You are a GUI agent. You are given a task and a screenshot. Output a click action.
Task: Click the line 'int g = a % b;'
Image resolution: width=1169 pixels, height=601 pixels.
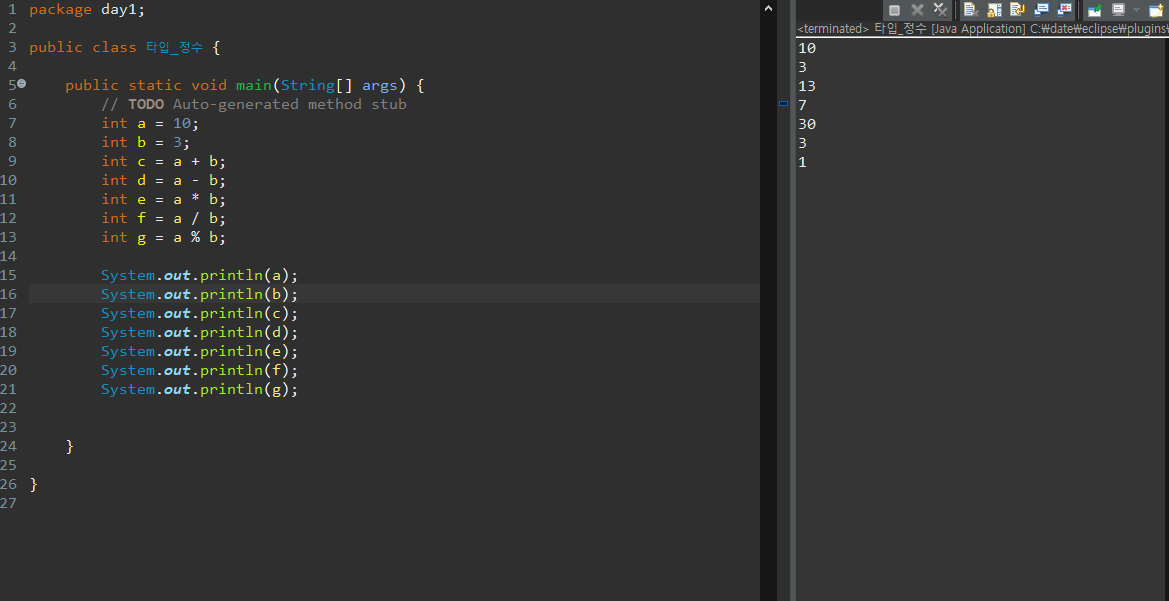click(x=163, y=237)
